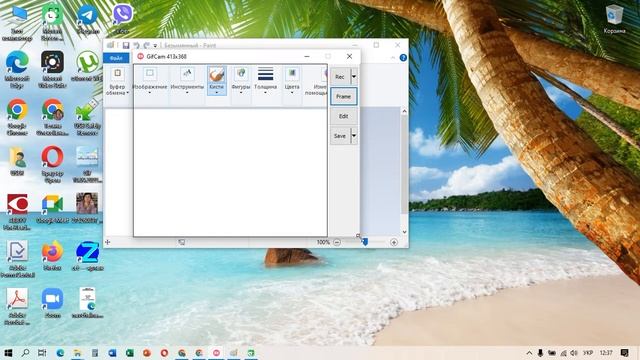Open PowerPoint from the taskbar
640x360 pixels.
(147, 353)
